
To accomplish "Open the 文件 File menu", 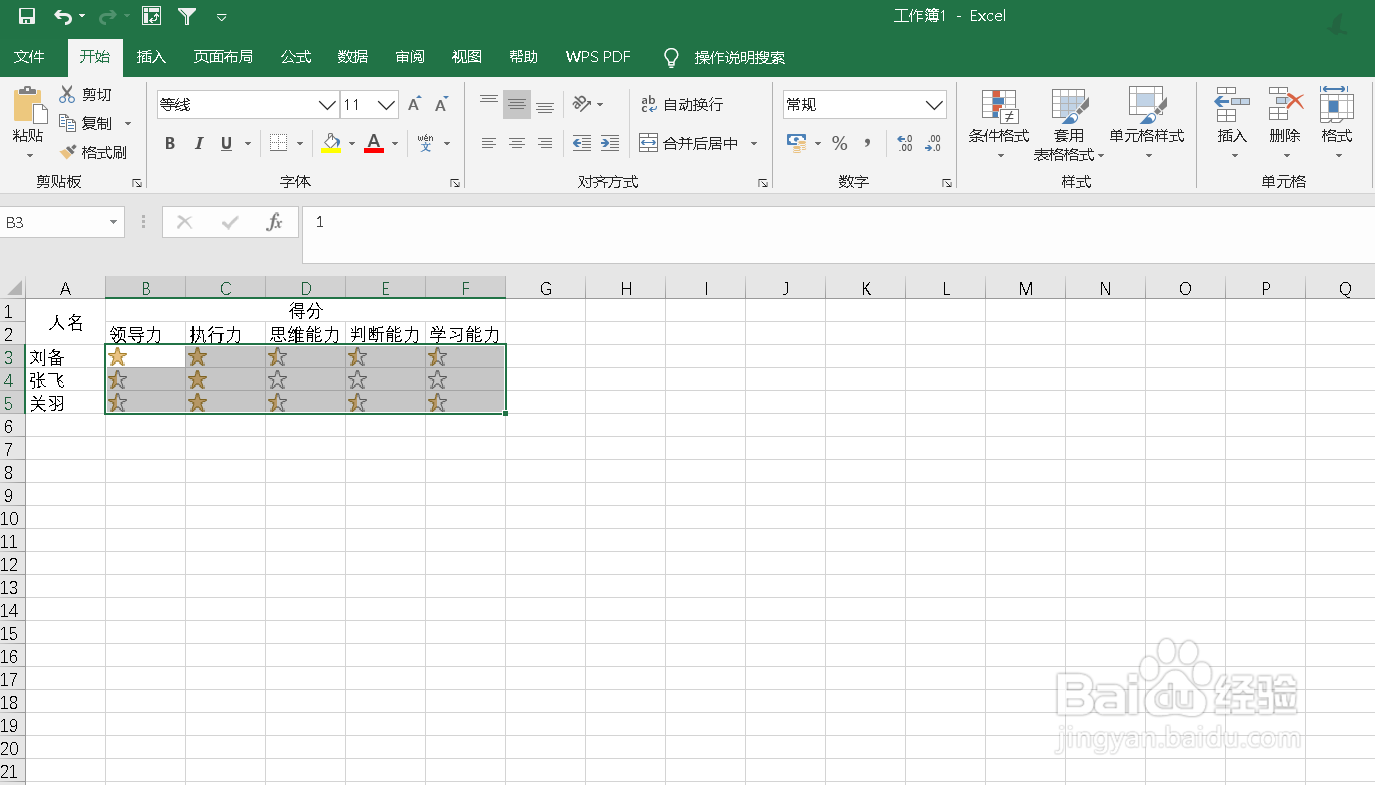I will [29, 57].
